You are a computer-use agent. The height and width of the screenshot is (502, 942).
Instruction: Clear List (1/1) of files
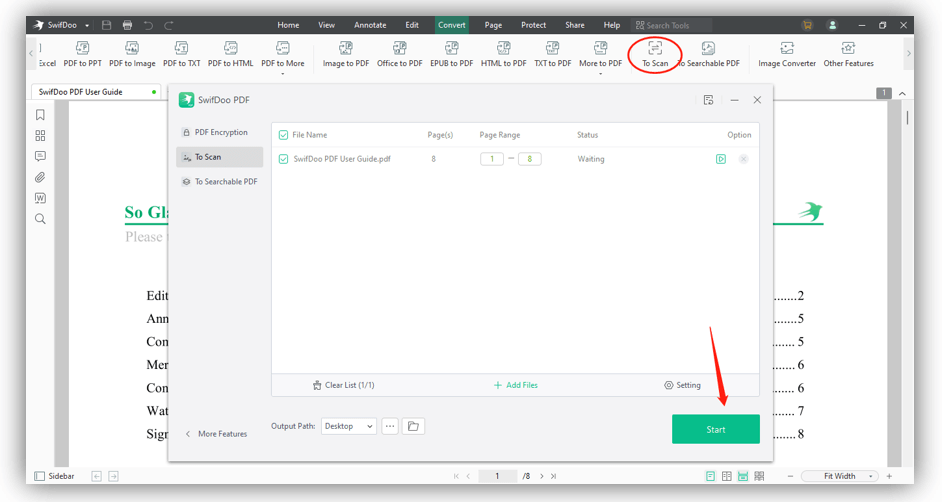click(344, 385)
